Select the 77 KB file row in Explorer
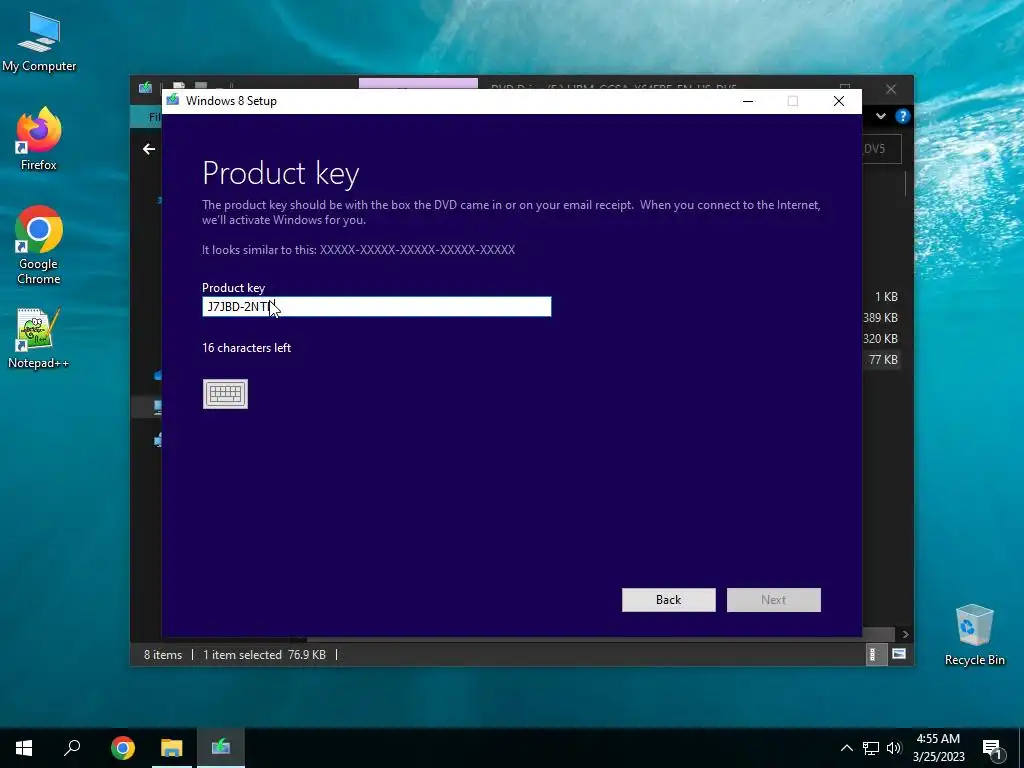The height and width of the screenshot is (768, 1024). click(883, 360)
